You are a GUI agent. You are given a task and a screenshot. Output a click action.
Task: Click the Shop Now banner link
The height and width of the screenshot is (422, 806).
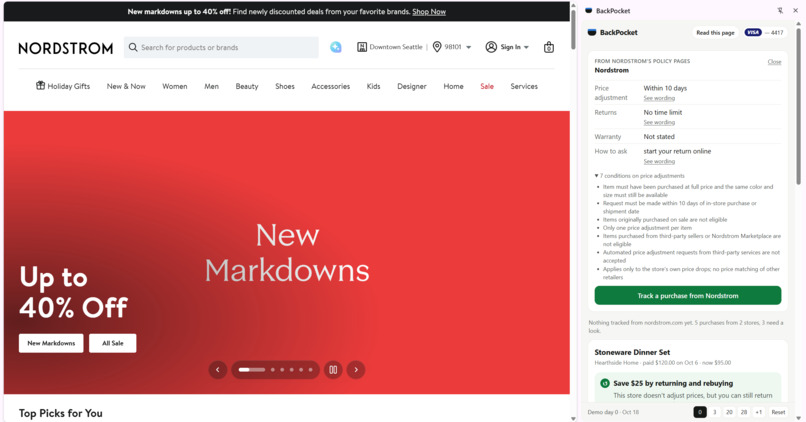pos(429,12)
